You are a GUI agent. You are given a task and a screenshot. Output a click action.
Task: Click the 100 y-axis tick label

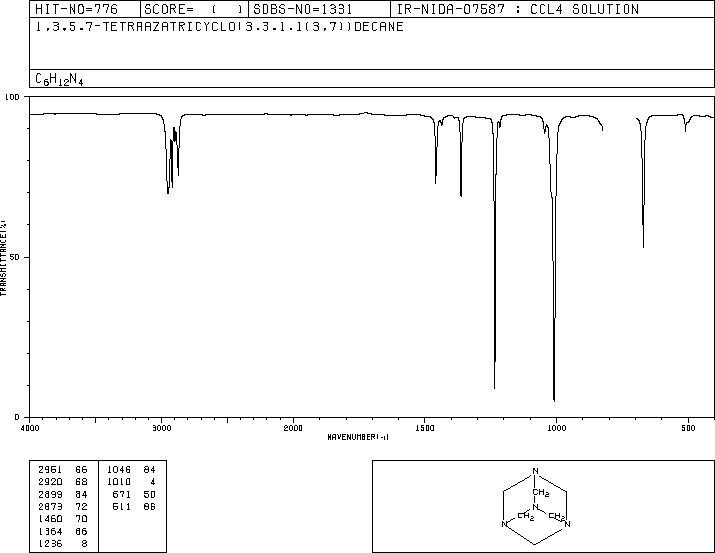[13, 97]
